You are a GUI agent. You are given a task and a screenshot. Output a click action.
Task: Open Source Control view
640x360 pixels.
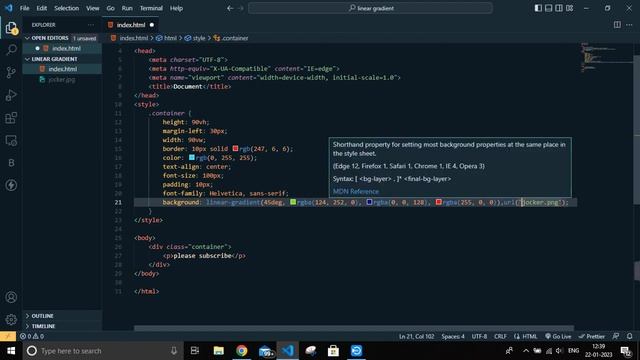(11, 72)
